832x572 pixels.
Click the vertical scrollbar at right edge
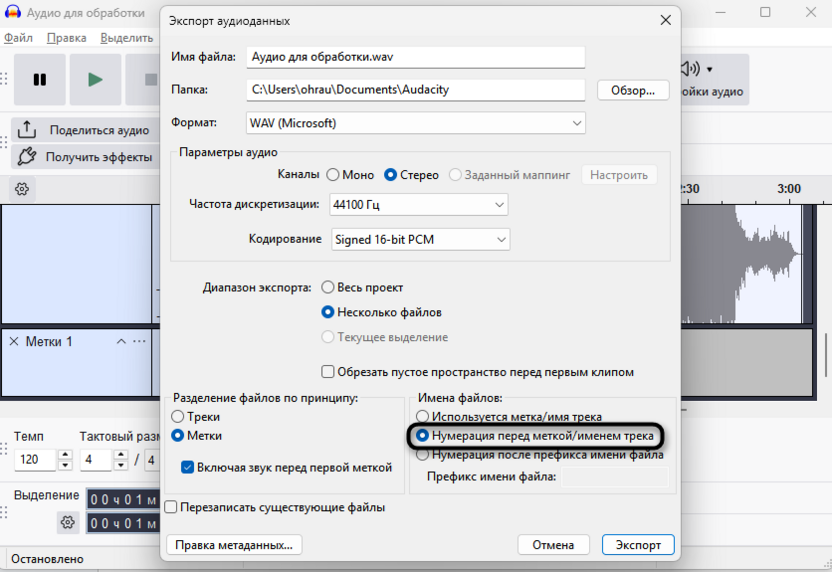[x=826, y=354]
